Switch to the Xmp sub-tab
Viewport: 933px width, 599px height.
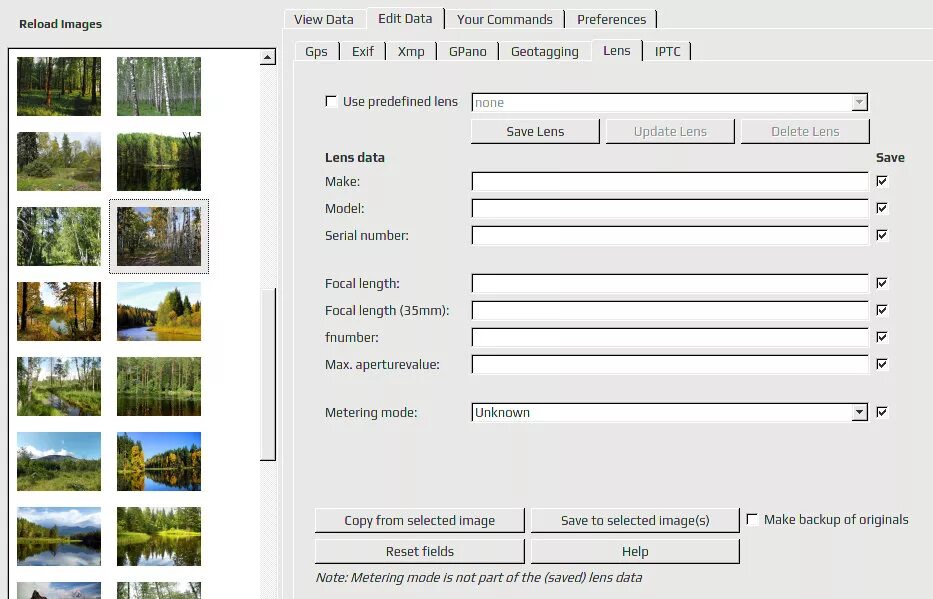tap(411, 51)
